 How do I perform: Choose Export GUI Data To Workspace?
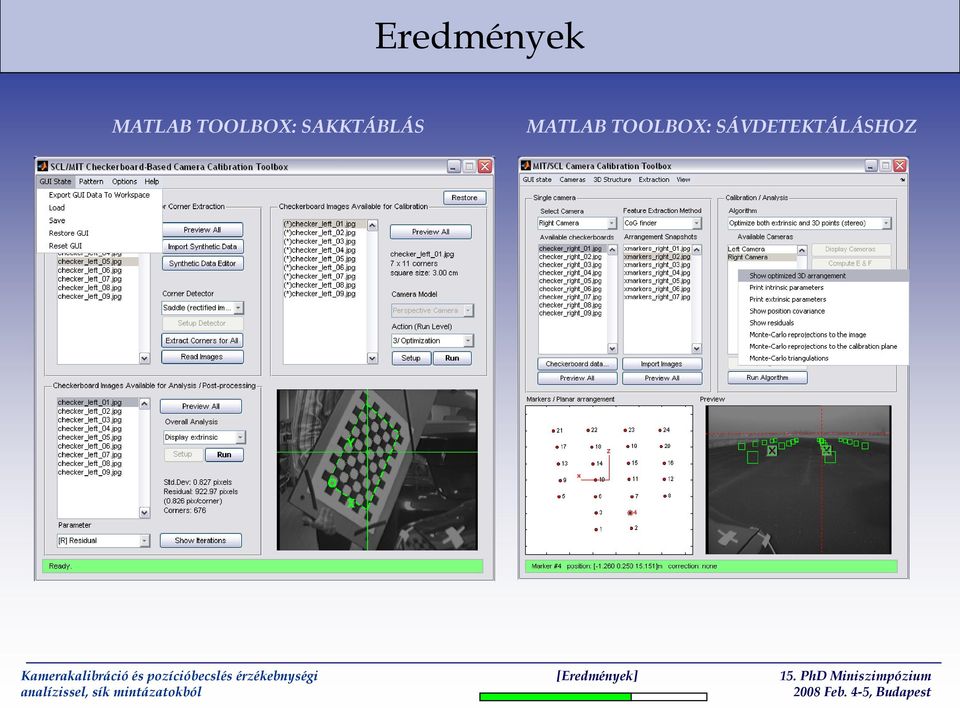point(99,195)
